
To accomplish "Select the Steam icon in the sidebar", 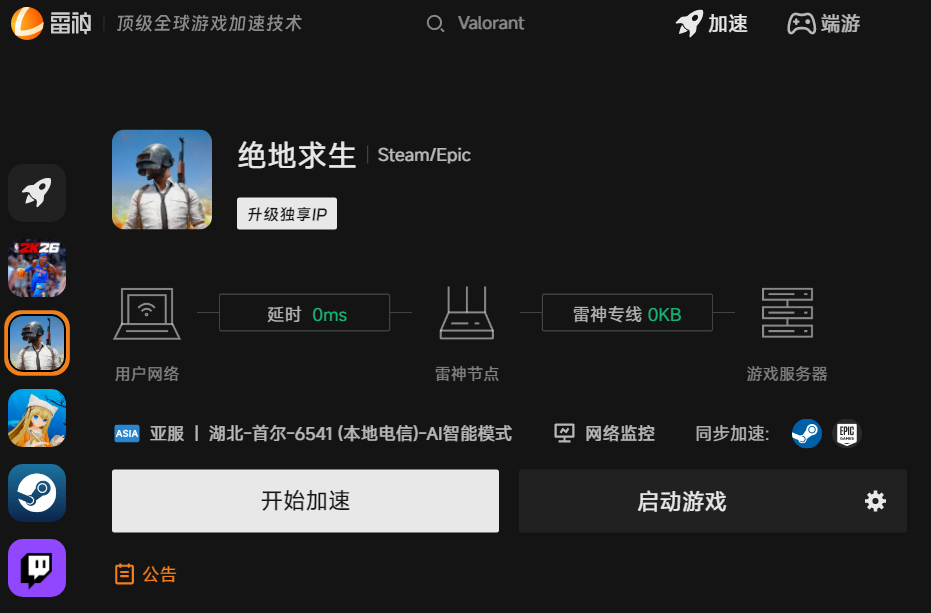I will click(x=37, y=493).
